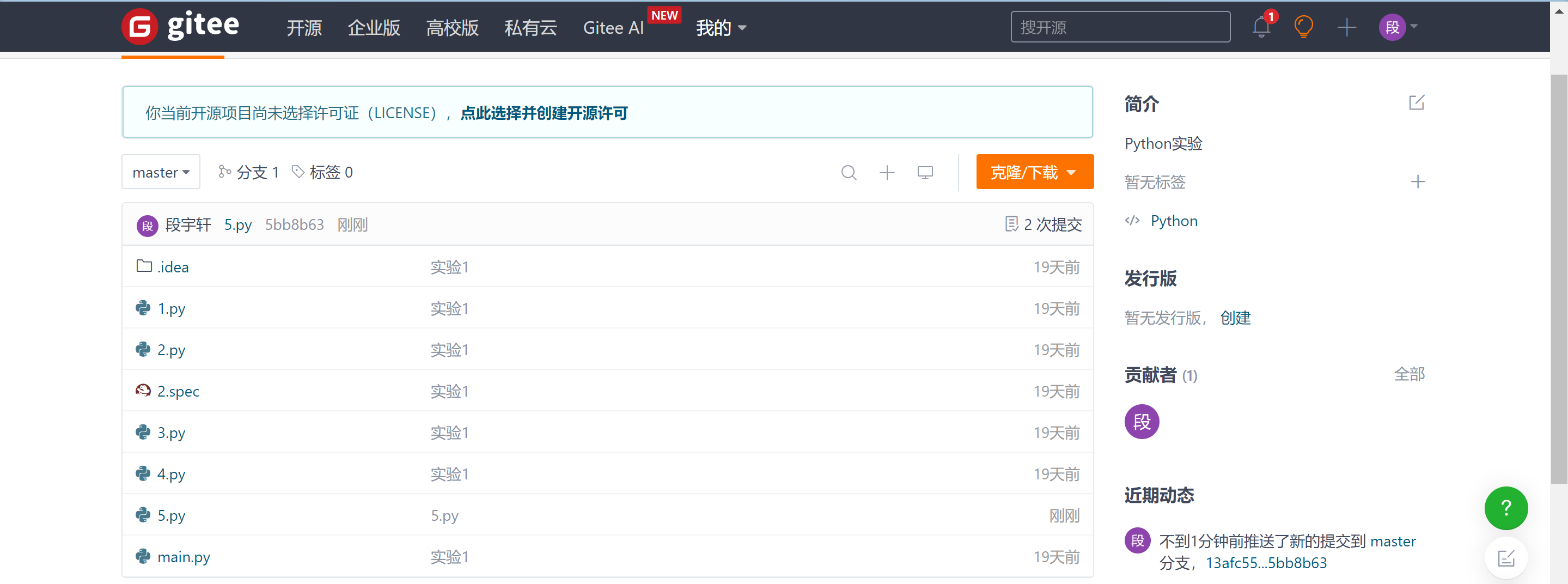Image resolution: width=1568 pixels, height=584 pixels.
Task: Click the branch icon beside 分支 1
Action: 224,172
